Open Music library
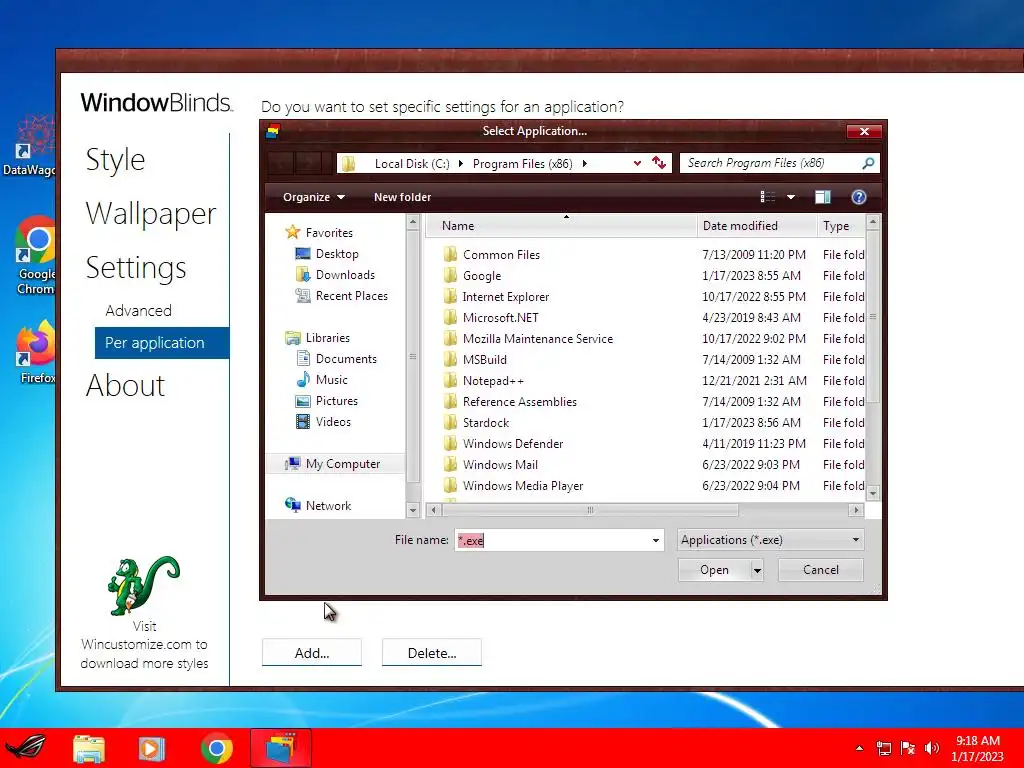Viewport: 1024px width, 768px height. point(331,379)
